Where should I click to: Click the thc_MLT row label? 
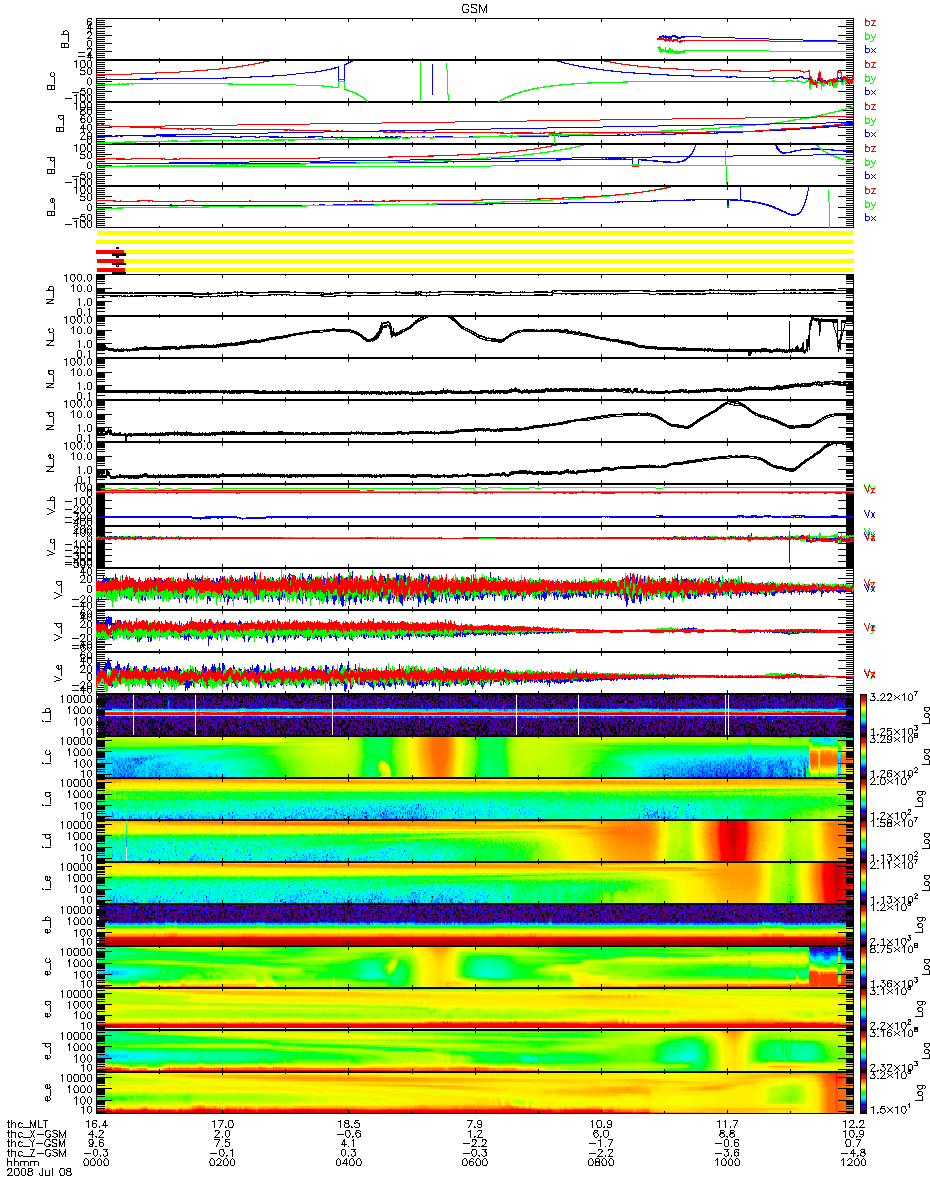(x=27, y=1124)
